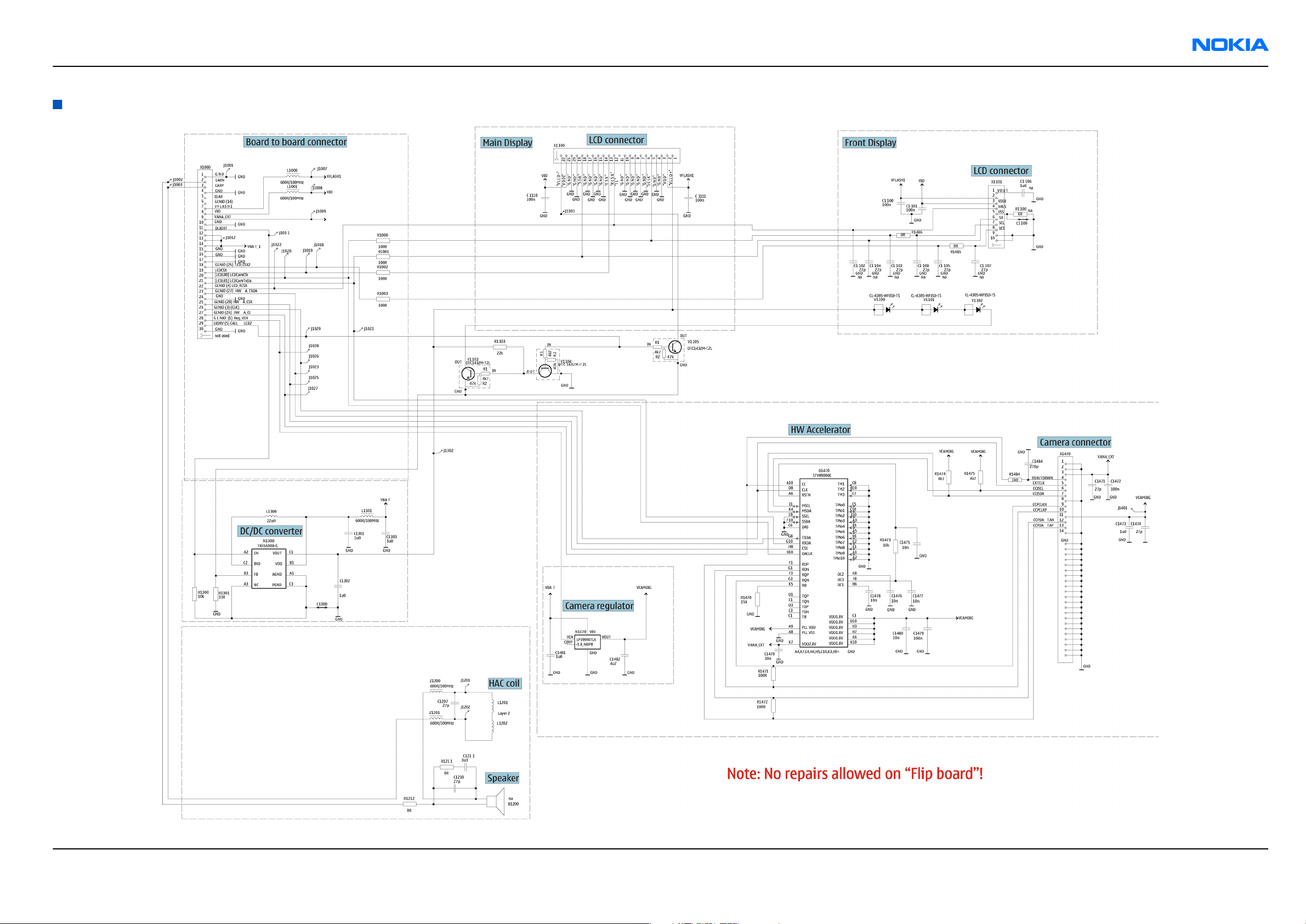Click the L1300 22uH inductor symbol

click(271, 516)
